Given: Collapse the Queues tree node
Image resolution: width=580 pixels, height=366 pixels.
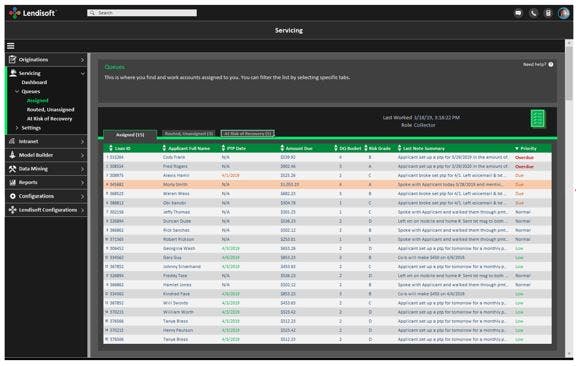Looking at the screenshot, I should coord(17,91).
